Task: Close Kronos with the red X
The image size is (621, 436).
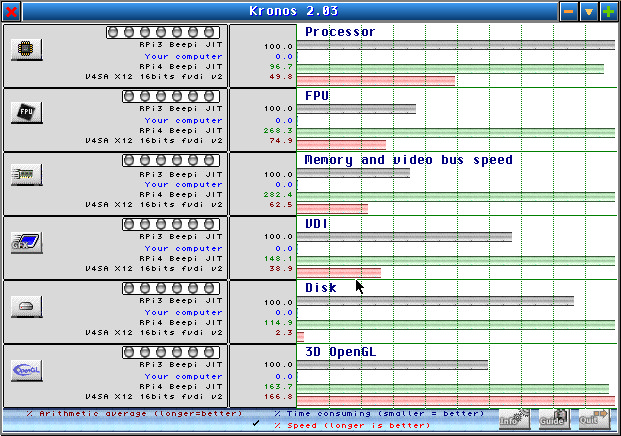Action: [11, 11]
